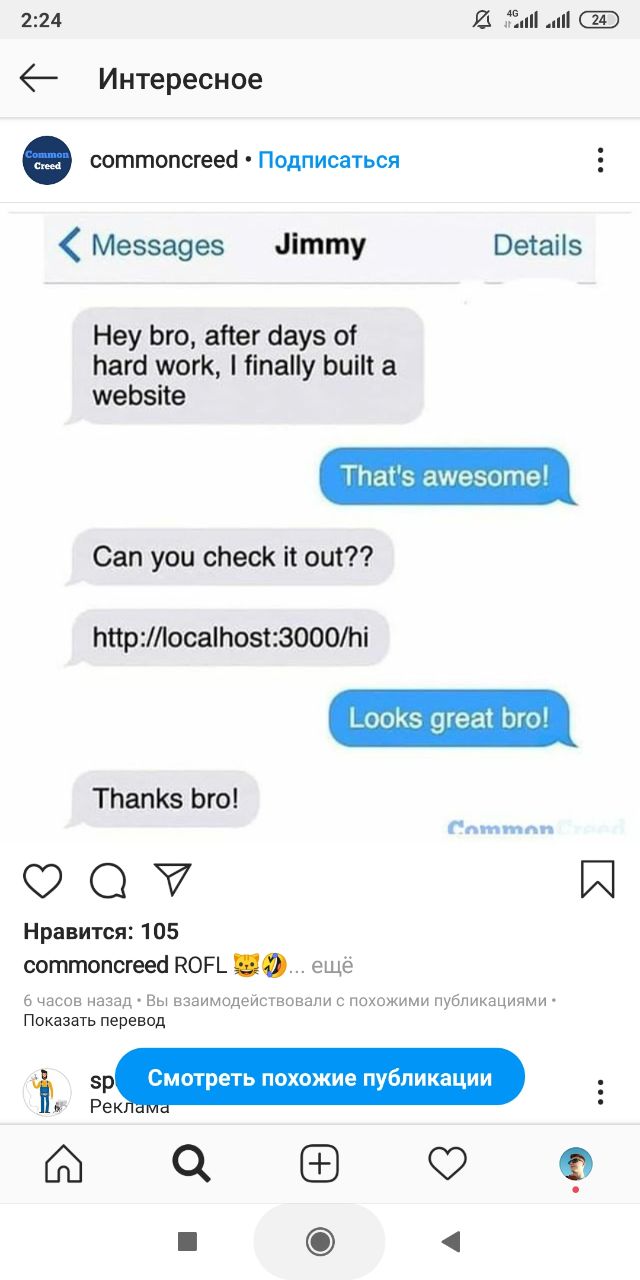This screenshot has width=640, height=1280.
Task: Follow commoncreed via Подписаться
Action: pyautogui.click(x=329, y=160)
